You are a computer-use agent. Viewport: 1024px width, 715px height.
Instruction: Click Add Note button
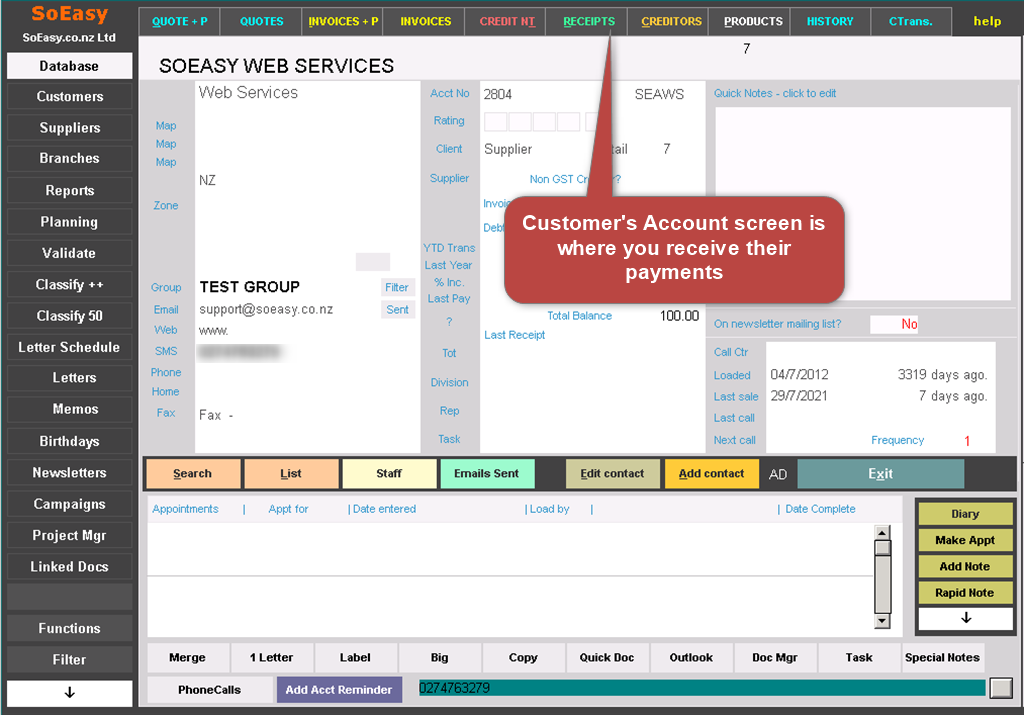(965, 567)
